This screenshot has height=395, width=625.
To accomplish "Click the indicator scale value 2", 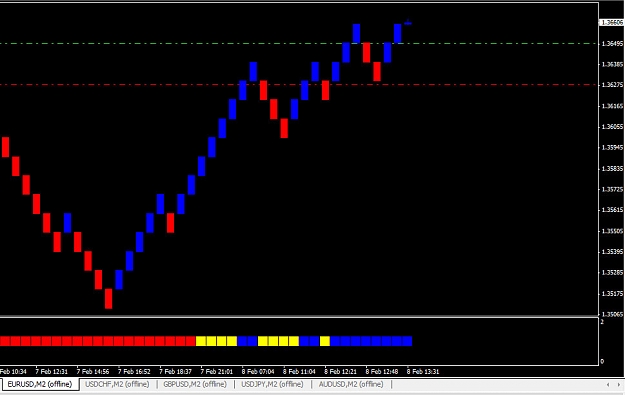I will 602,322.
